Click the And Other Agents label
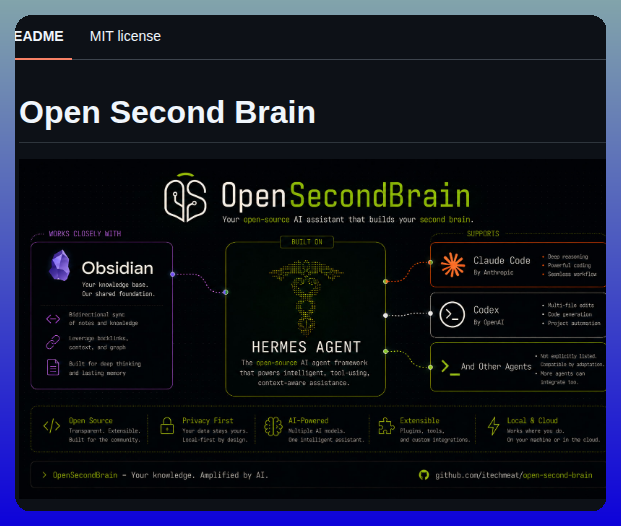The image size is (621, 526). [x=496, y=367]
